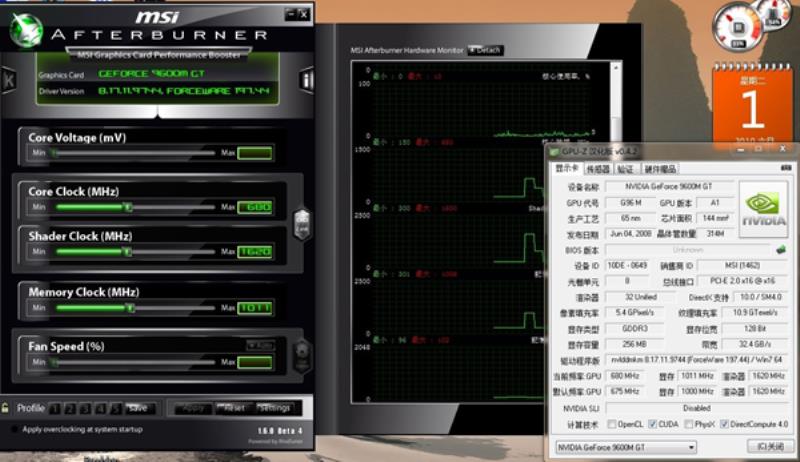Click the Core Clock value box showing 680
This screenshot has width=800, height=462.
(x=255, y=207)
